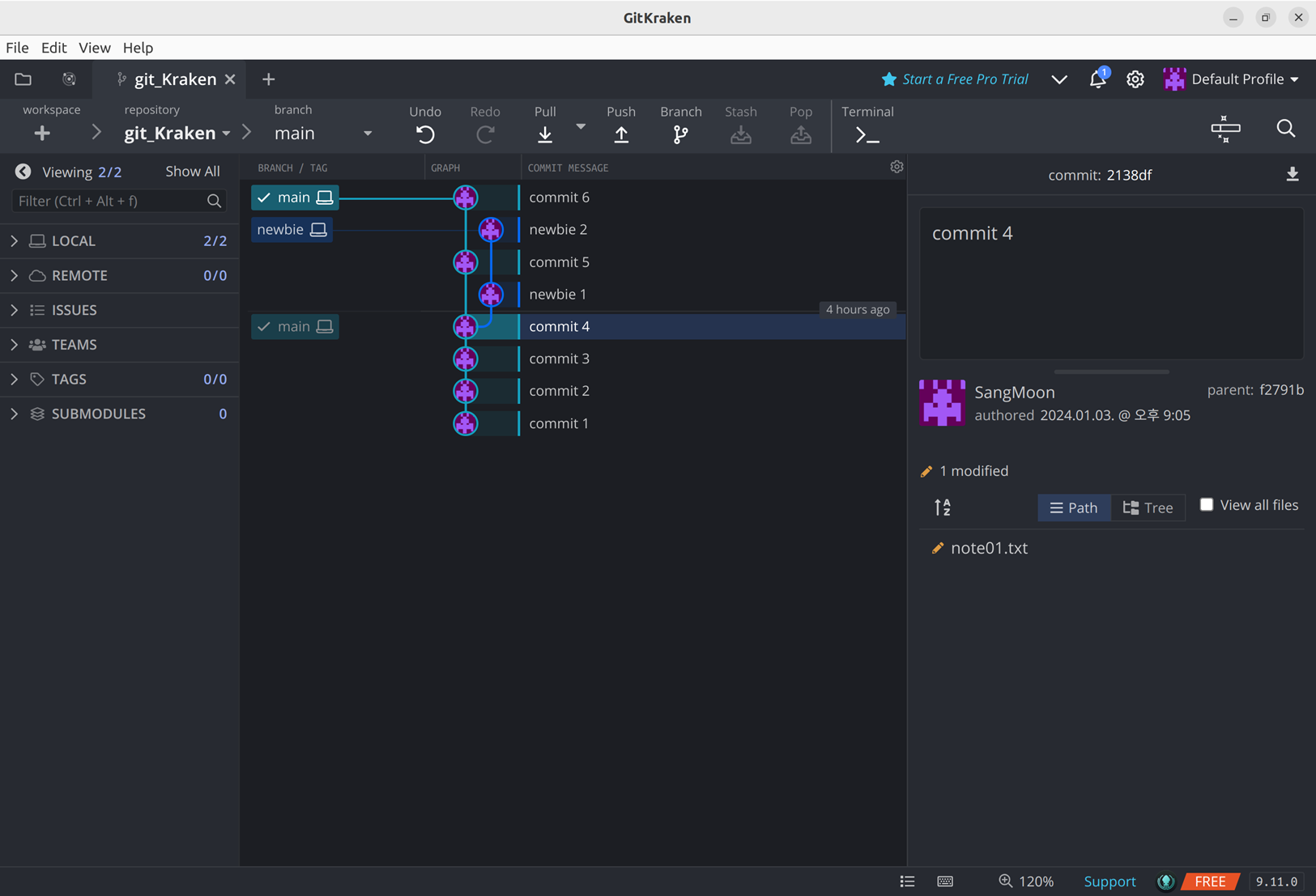This screenshot has height=896, width=1316.
Task: Select the git_Kraken tab
Action: (x=168, y=79)
